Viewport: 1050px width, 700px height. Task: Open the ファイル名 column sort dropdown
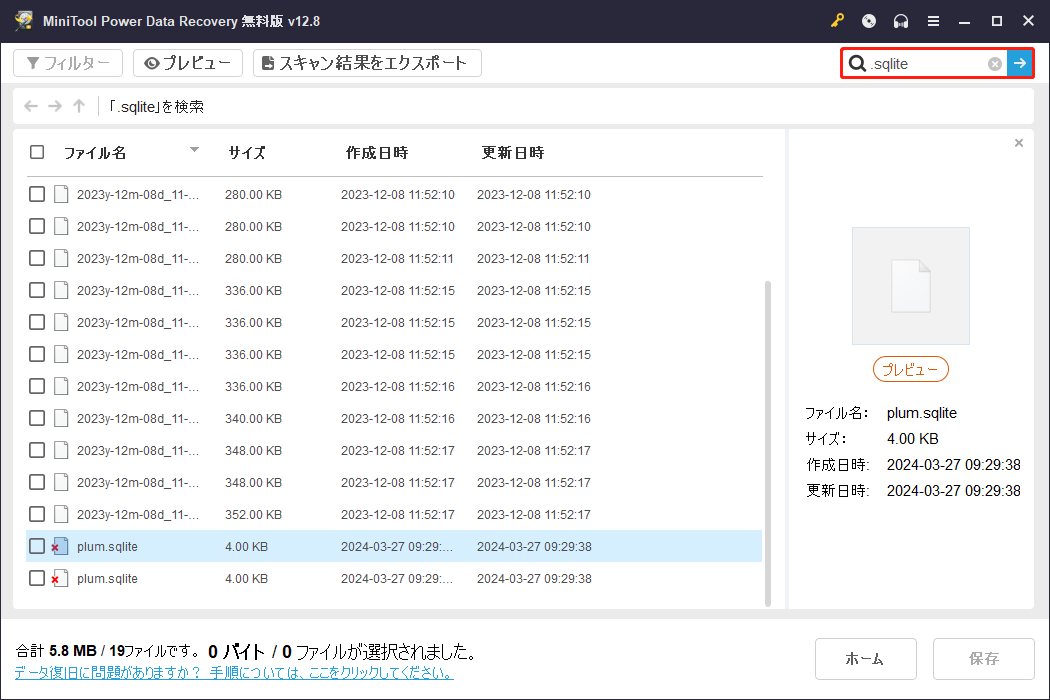point(195,152)
